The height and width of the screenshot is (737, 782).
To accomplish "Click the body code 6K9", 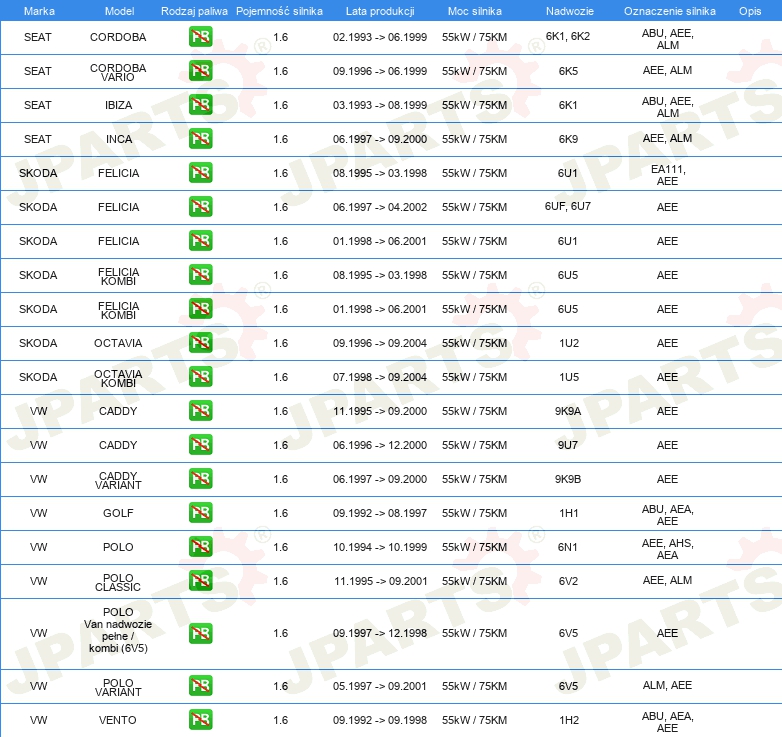I will pyautogui.click(x=568, y=139).
